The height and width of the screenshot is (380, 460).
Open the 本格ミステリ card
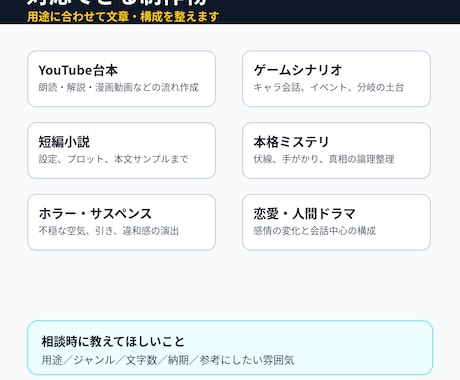(336, 150)
